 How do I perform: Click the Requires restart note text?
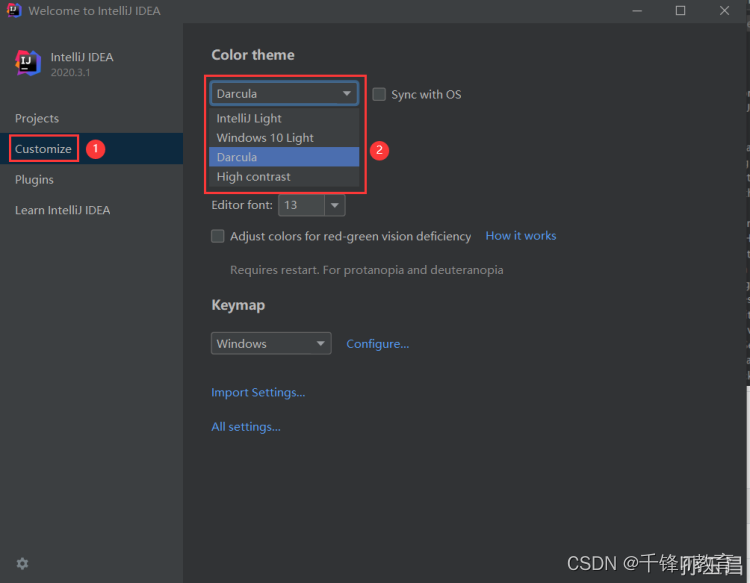click(x=366, y=270)
